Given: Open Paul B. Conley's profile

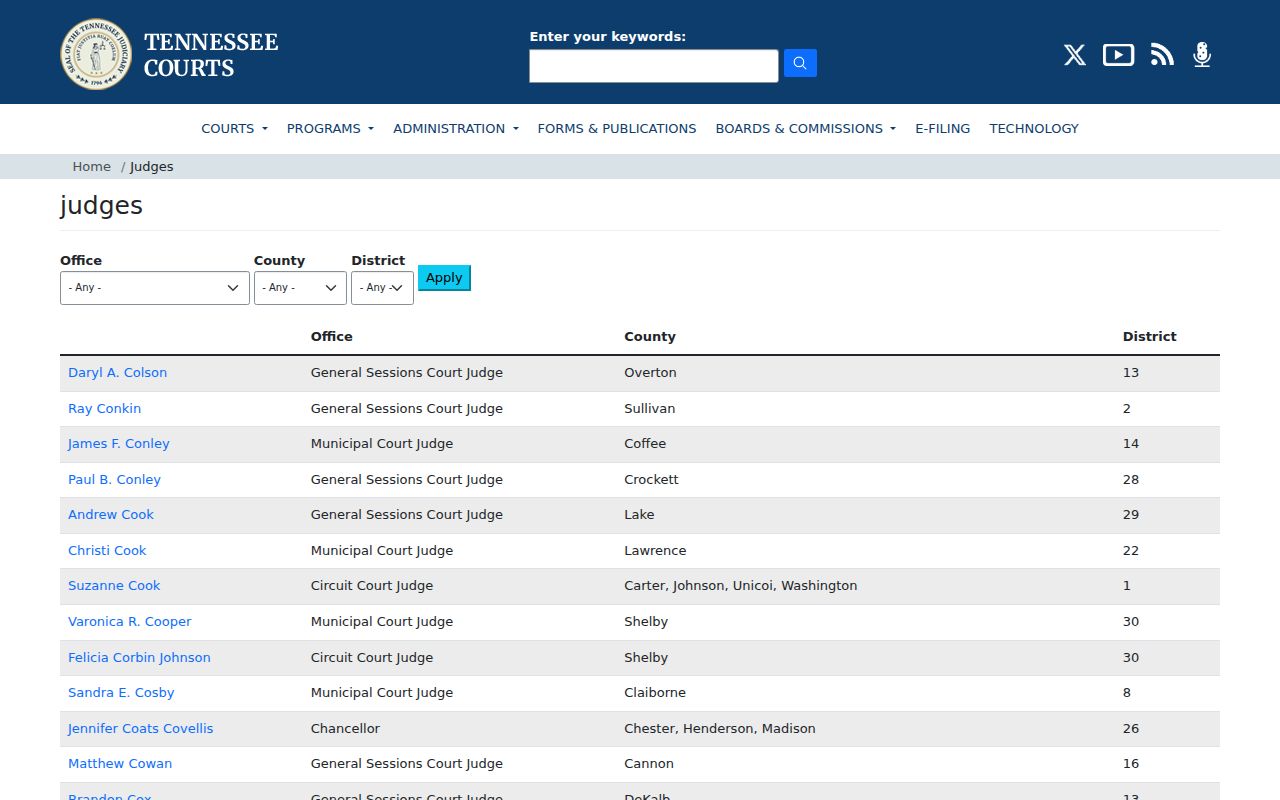Looking at the screenshot, I should pyautogui.click(x=114, y=479).
